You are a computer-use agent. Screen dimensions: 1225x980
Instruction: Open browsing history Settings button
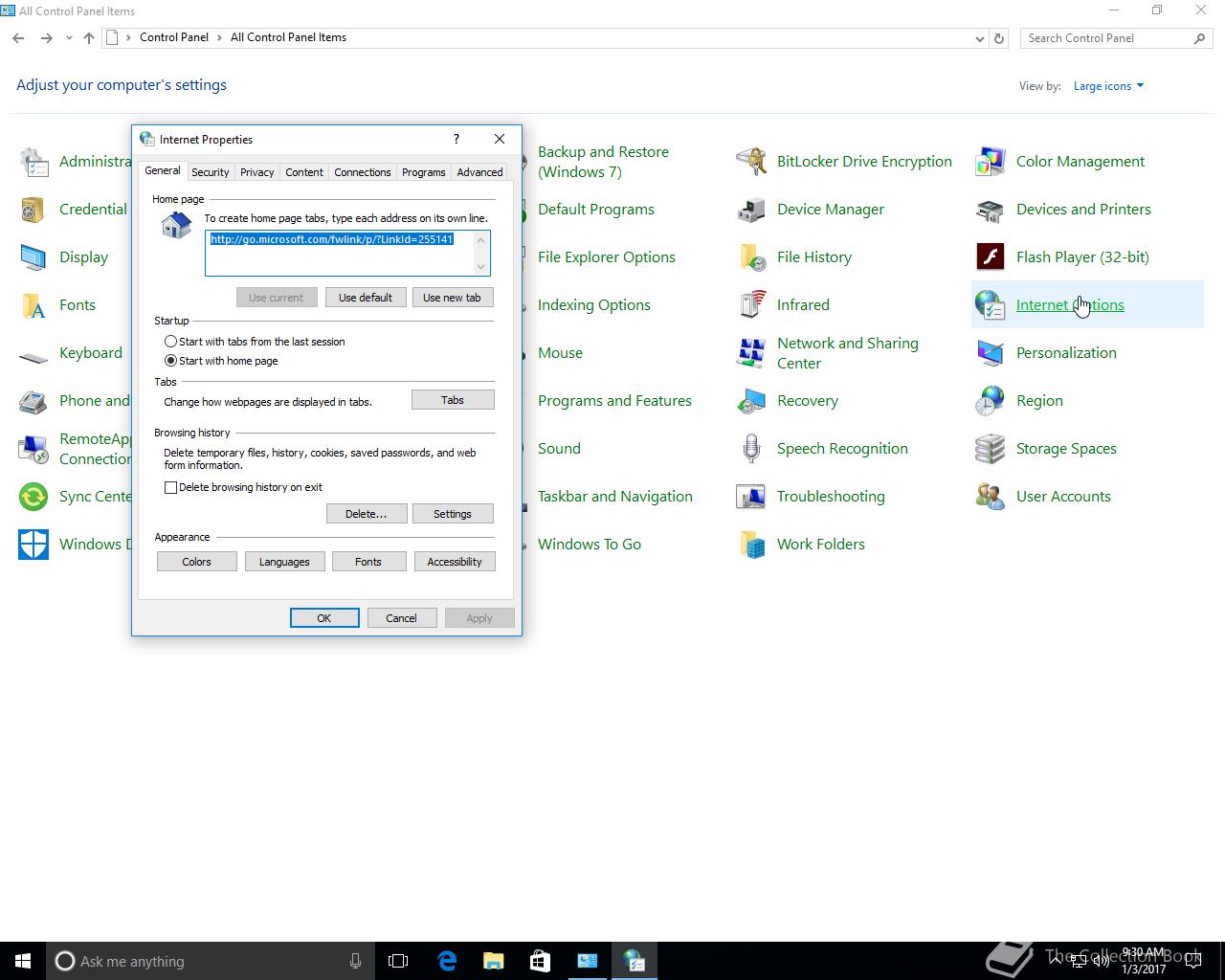(x=453, y=514)
